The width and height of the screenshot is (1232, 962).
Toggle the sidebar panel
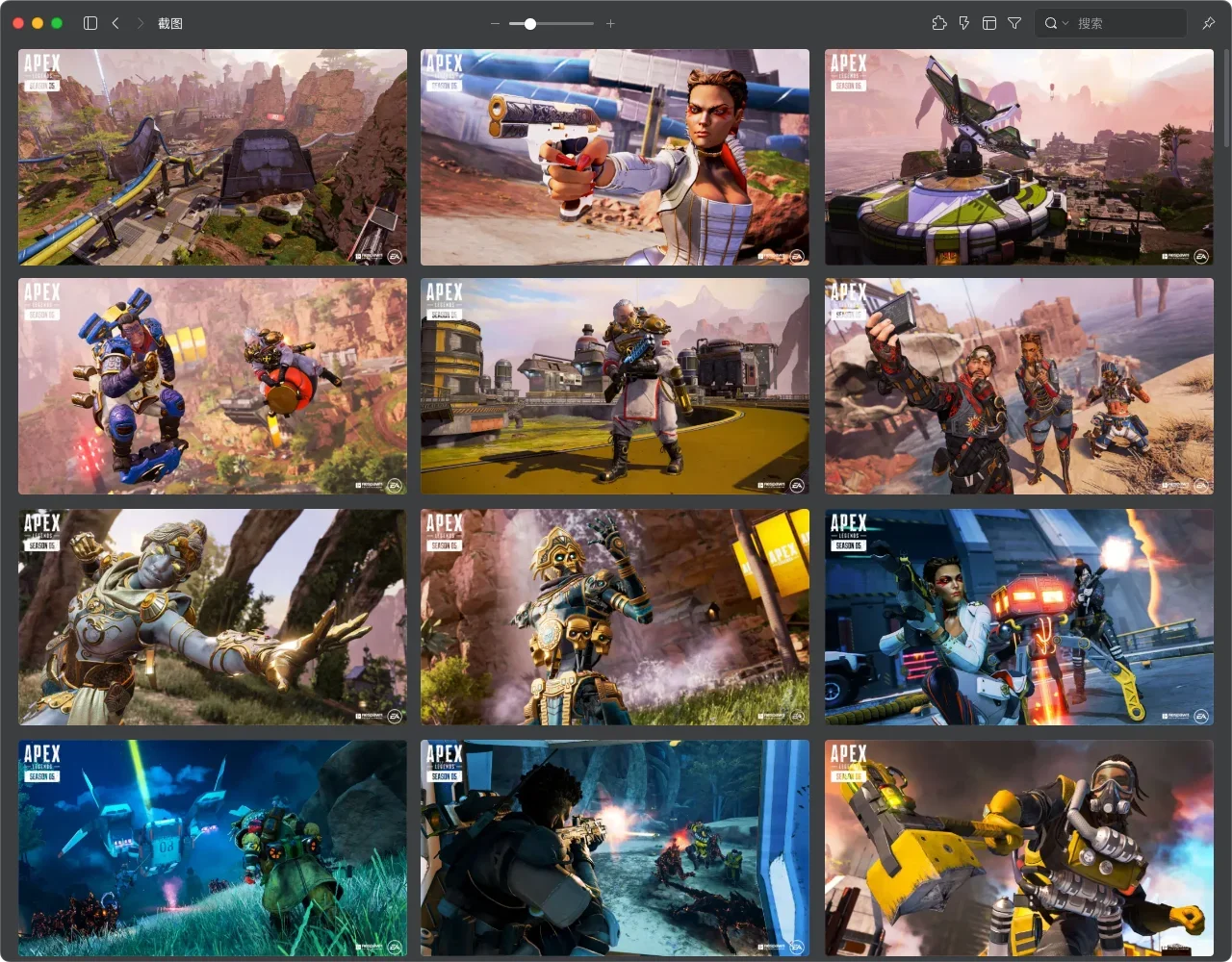[90, 23]
